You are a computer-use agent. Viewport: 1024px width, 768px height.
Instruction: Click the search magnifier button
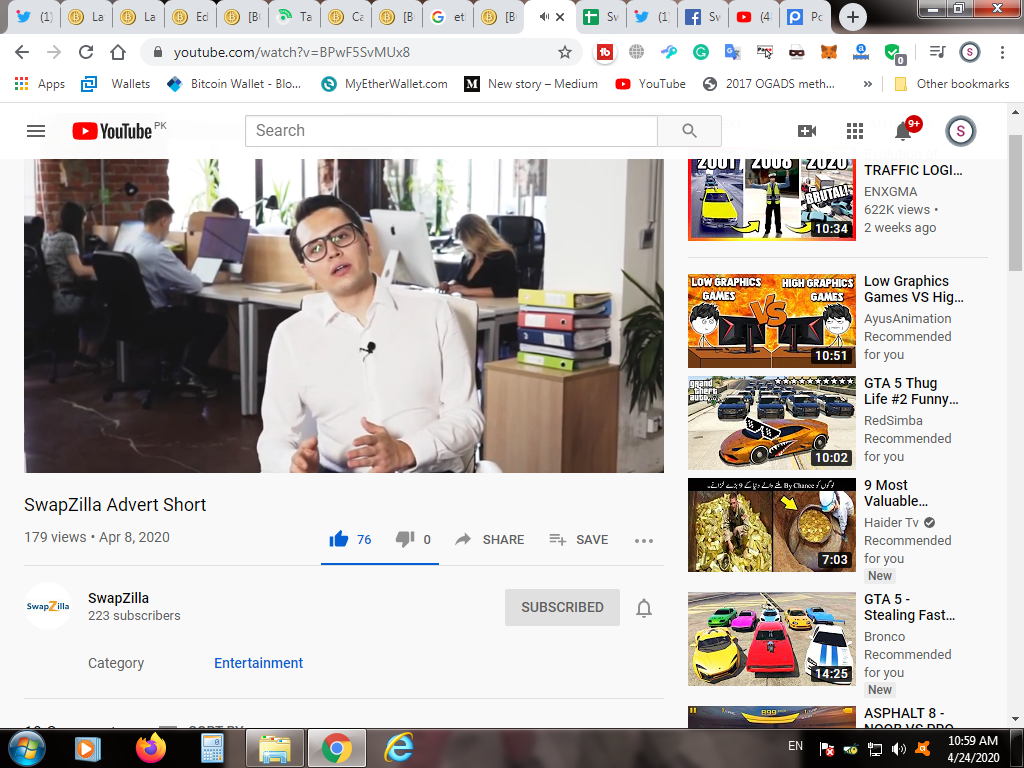689,131
